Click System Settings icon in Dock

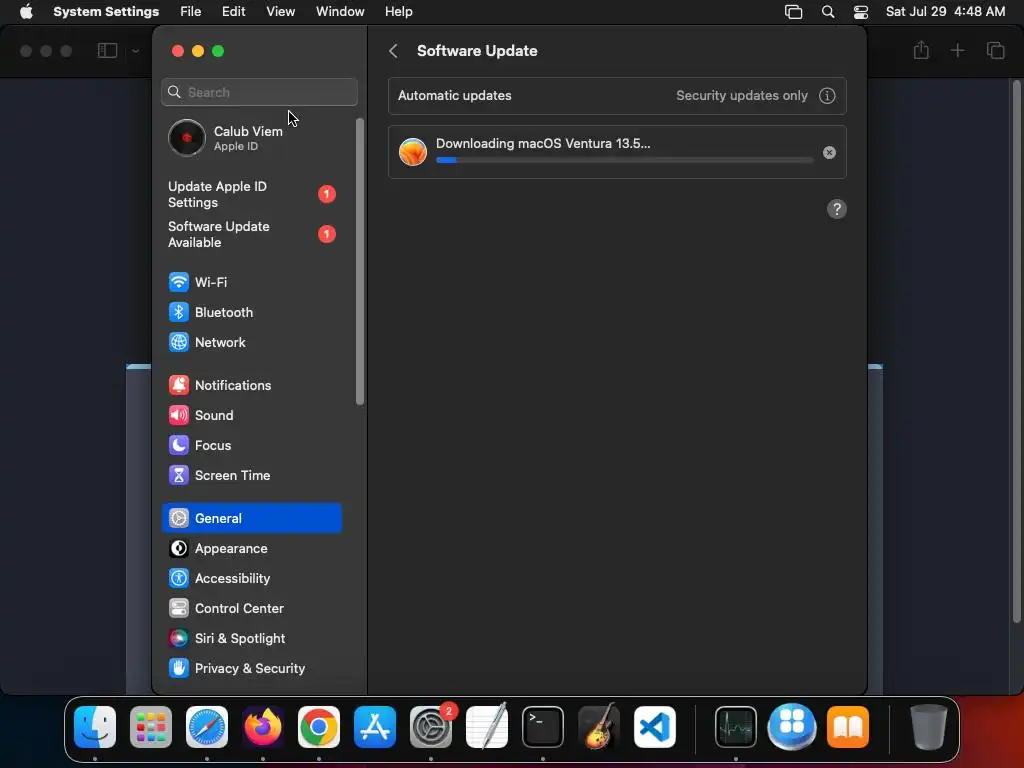tap(431, 727)
